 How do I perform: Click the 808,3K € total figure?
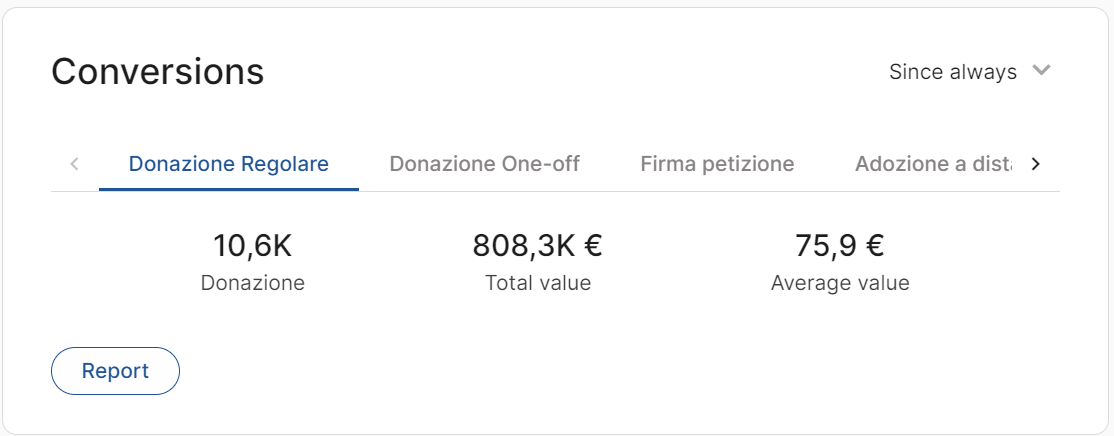click(537, 245)
